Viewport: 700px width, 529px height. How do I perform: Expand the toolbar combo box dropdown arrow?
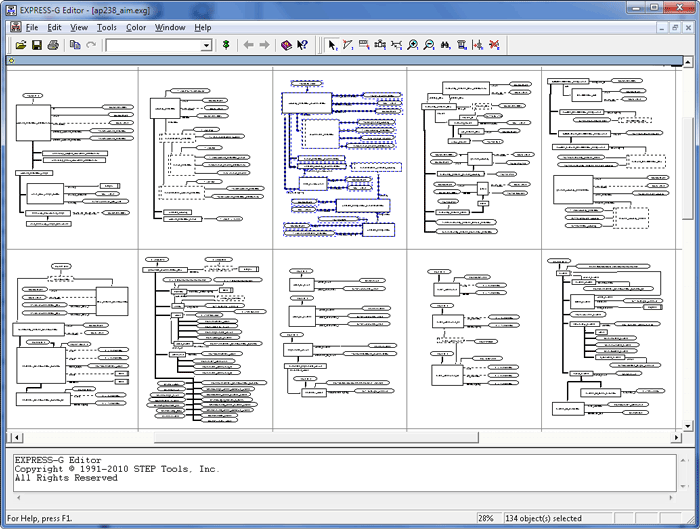[206, 45]
